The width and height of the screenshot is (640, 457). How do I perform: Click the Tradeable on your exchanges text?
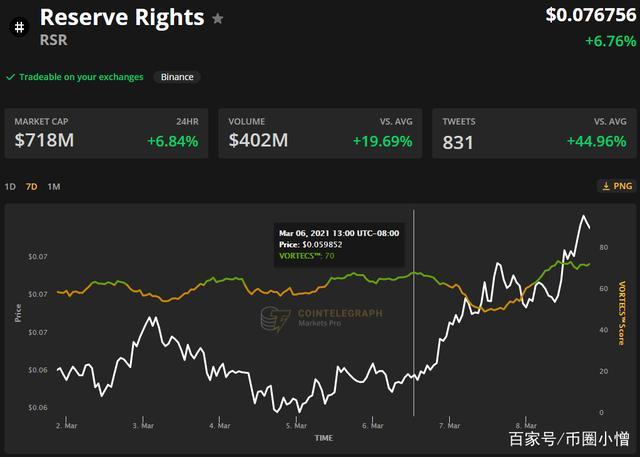[81, 77]
